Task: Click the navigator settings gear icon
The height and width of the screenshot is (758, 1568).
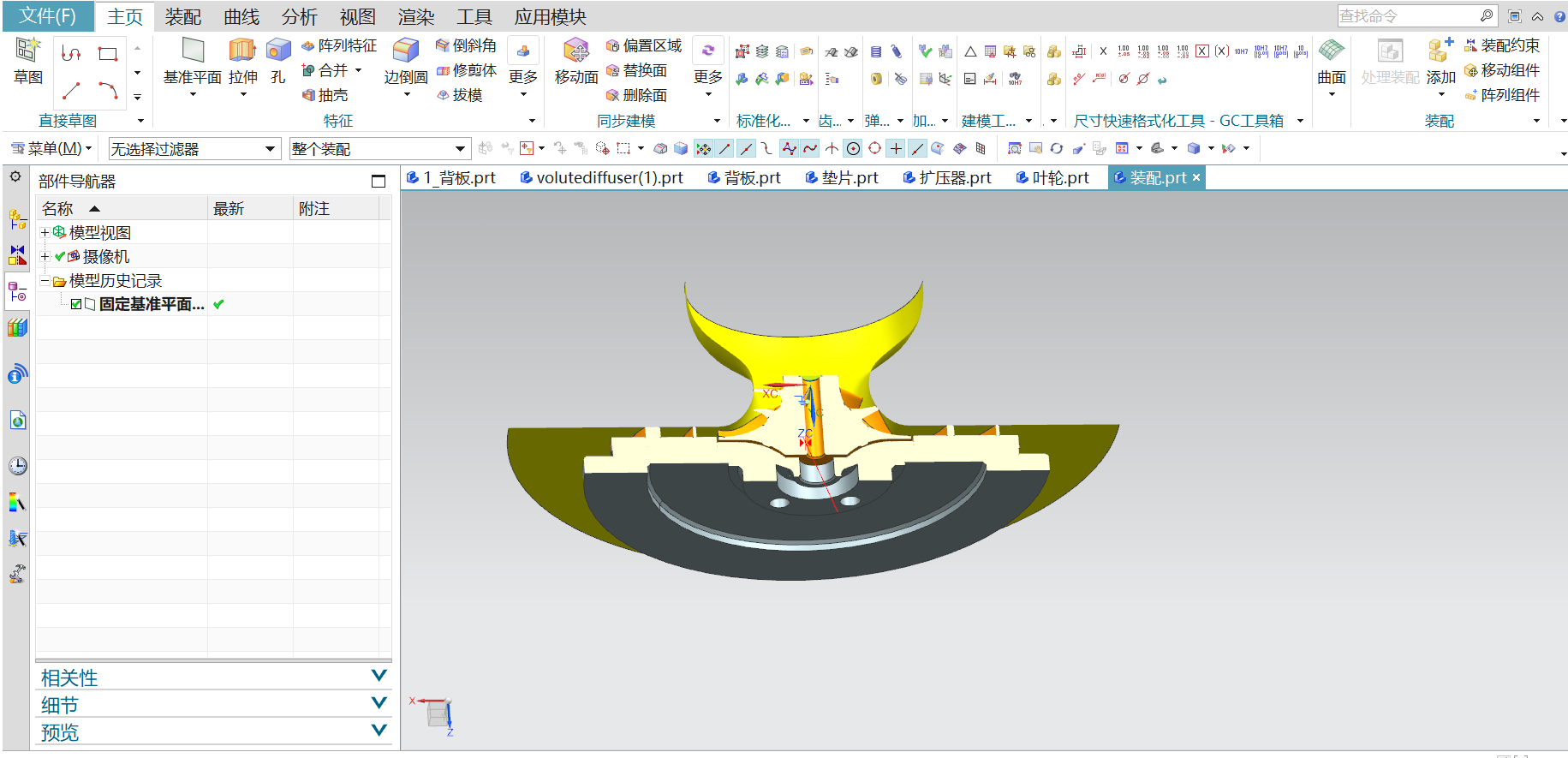Action: [x=15, y=176]
